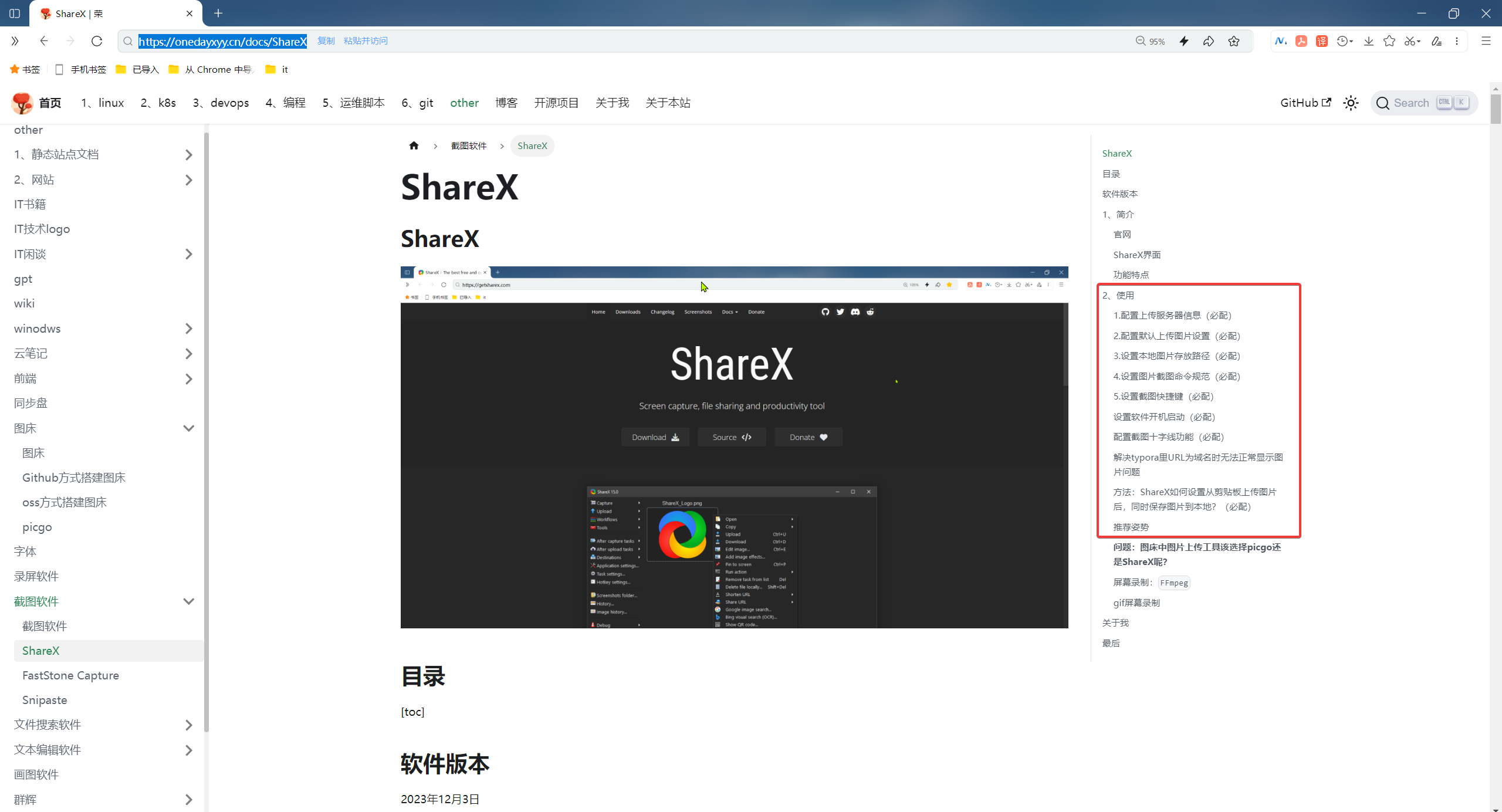Open the 1、linux navbar menu
The height and width of the screenshot is (812, 1502).
[103, 103]
